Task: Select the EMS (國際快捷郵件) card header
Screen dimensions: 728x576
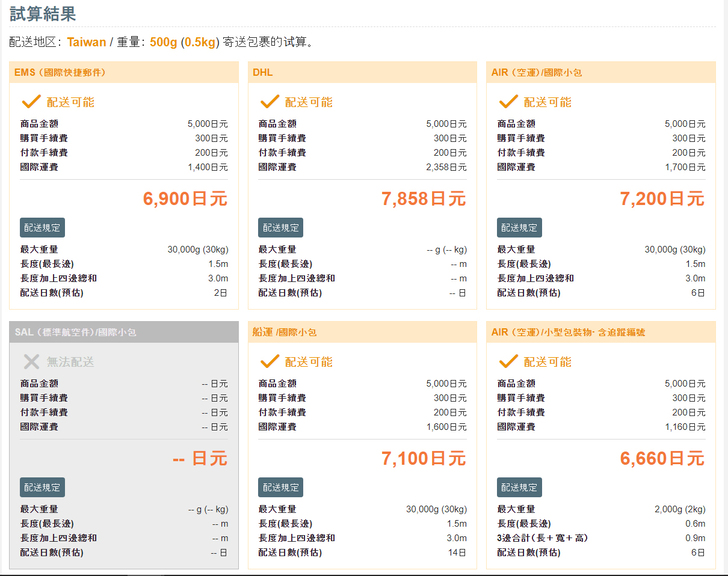Action: 60,73
